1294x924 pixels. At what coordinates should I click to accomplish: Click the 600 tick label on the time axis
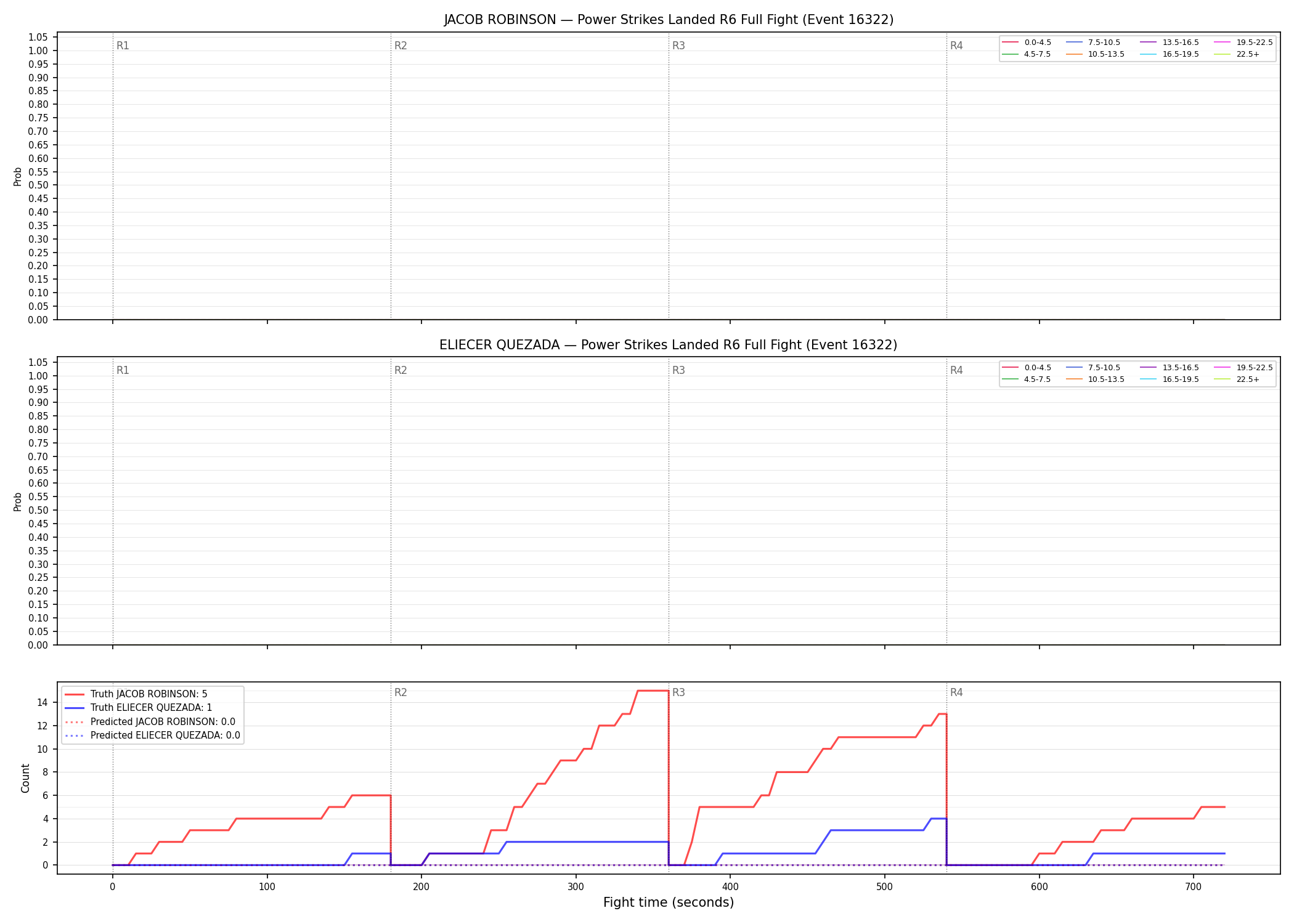click(x=1039, y=887)
